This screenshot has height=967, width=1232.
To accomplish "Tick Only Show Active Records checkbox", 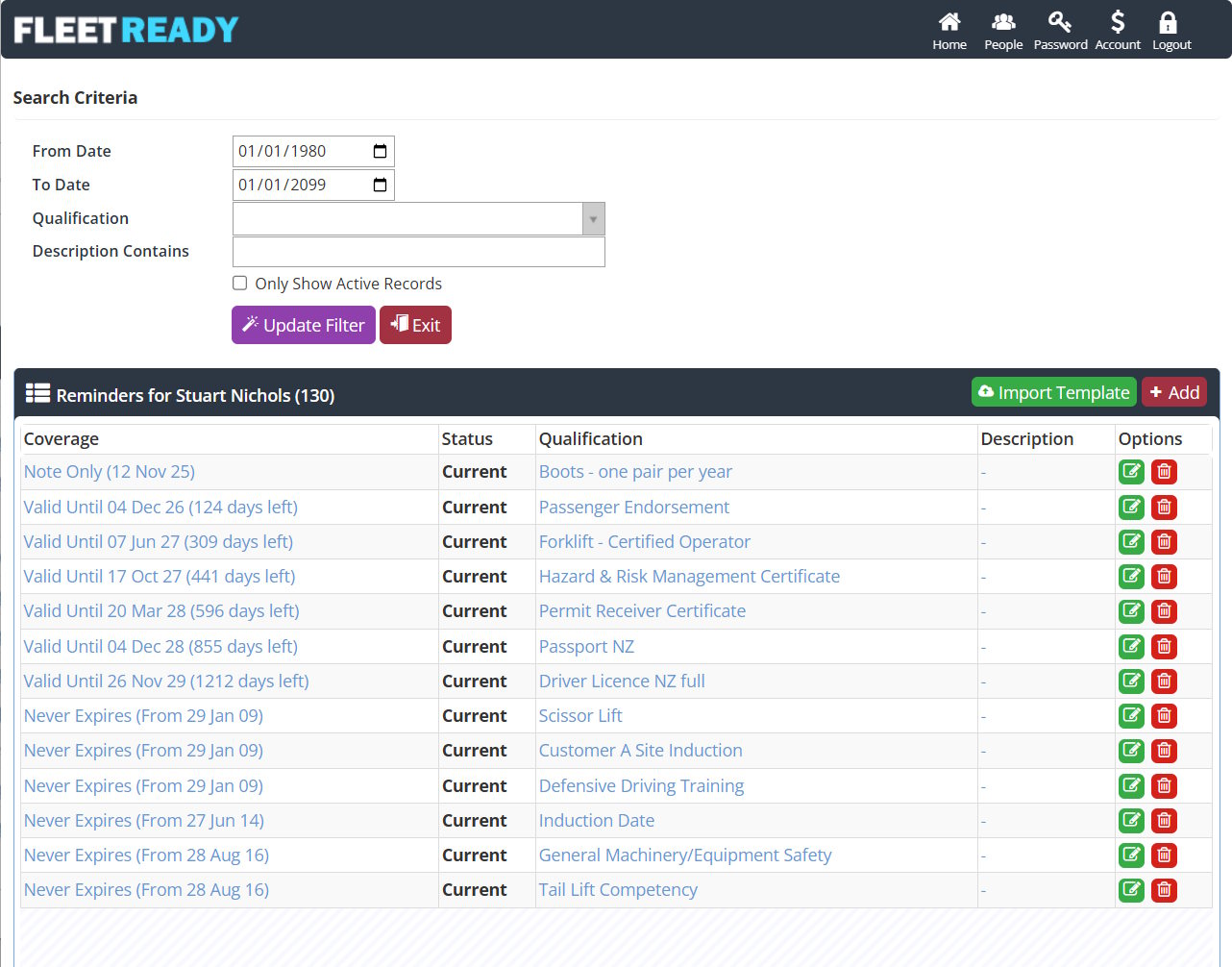I will click(x=240, y=283).
